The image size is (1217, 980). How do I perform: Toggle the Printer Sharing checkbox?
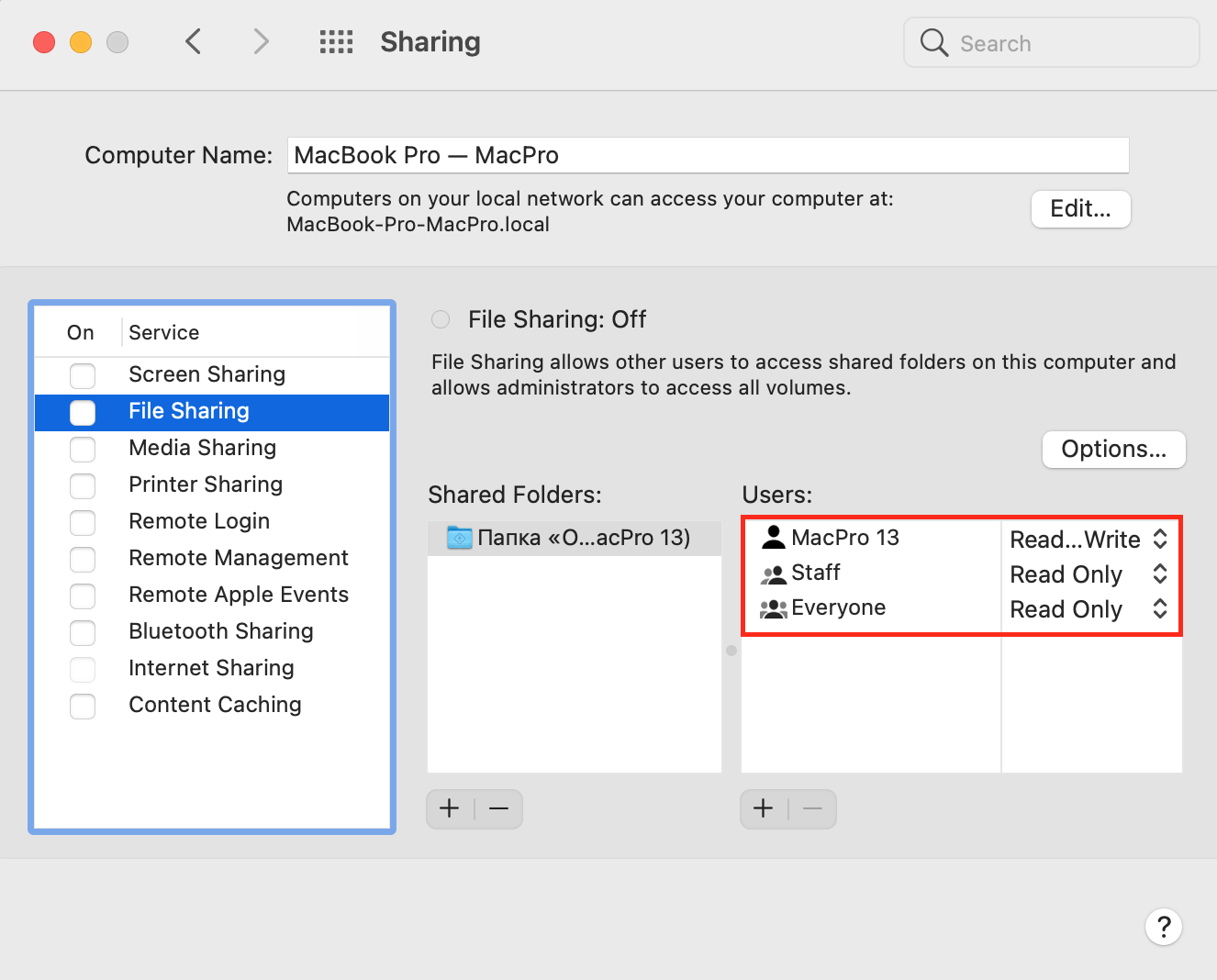(83, 485)
